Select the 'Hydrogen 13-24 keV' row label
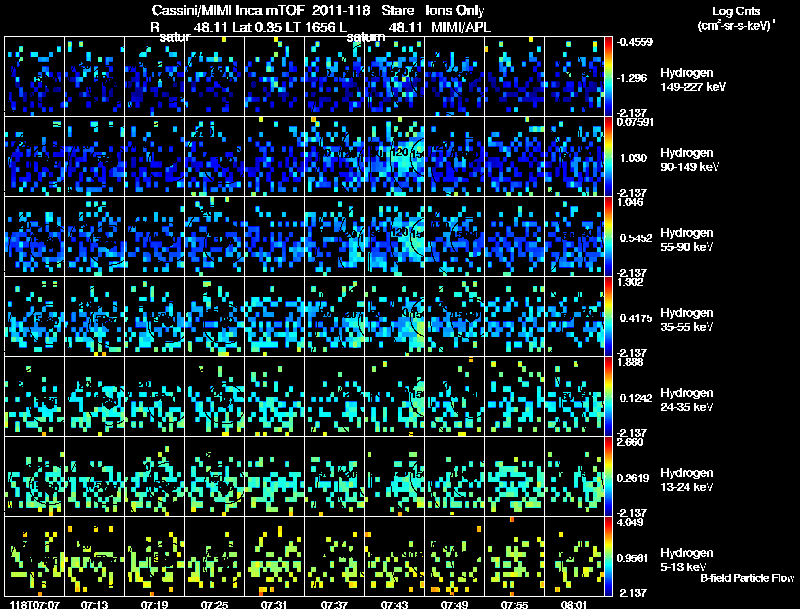The height and width of the screenshot is (609, 800). (x=687, y=480)
